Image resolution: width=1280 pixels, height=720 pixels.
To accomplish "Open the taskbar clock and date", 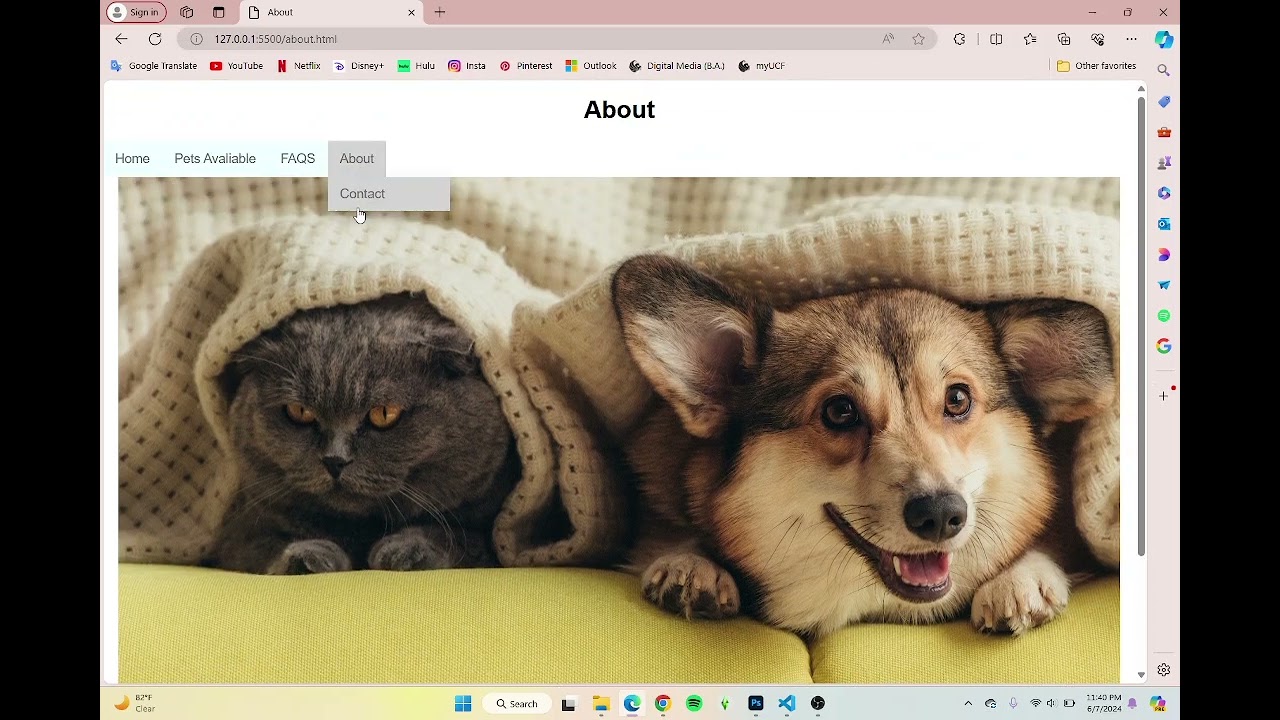I will (1103, 703).
